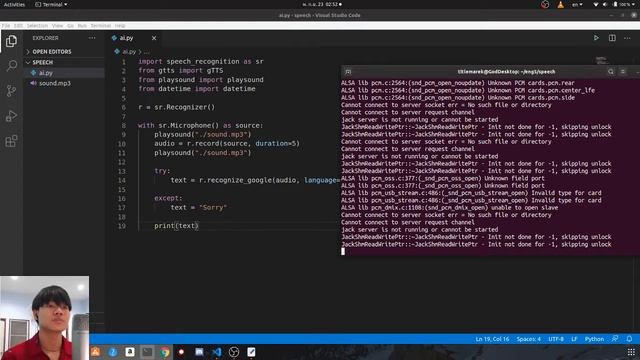Open the Search view in the activity bar
Viewport: 640px width, 360px height.
pyautogui.click(x=11, y=65)
